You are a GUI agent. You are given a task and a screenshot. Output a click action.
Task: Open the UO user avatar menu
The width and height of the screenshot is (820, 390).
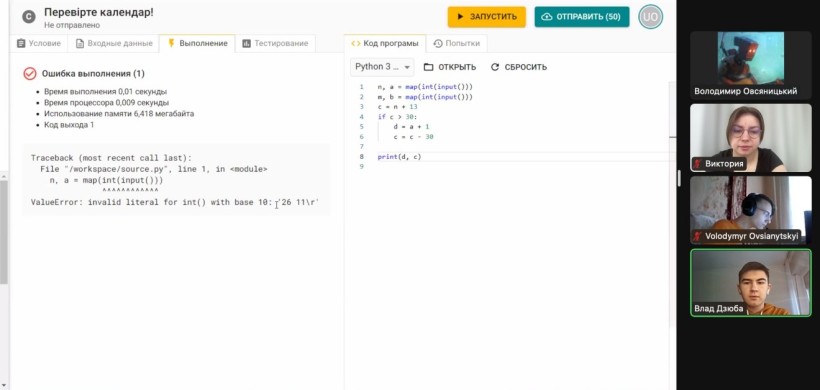point(650,17)
